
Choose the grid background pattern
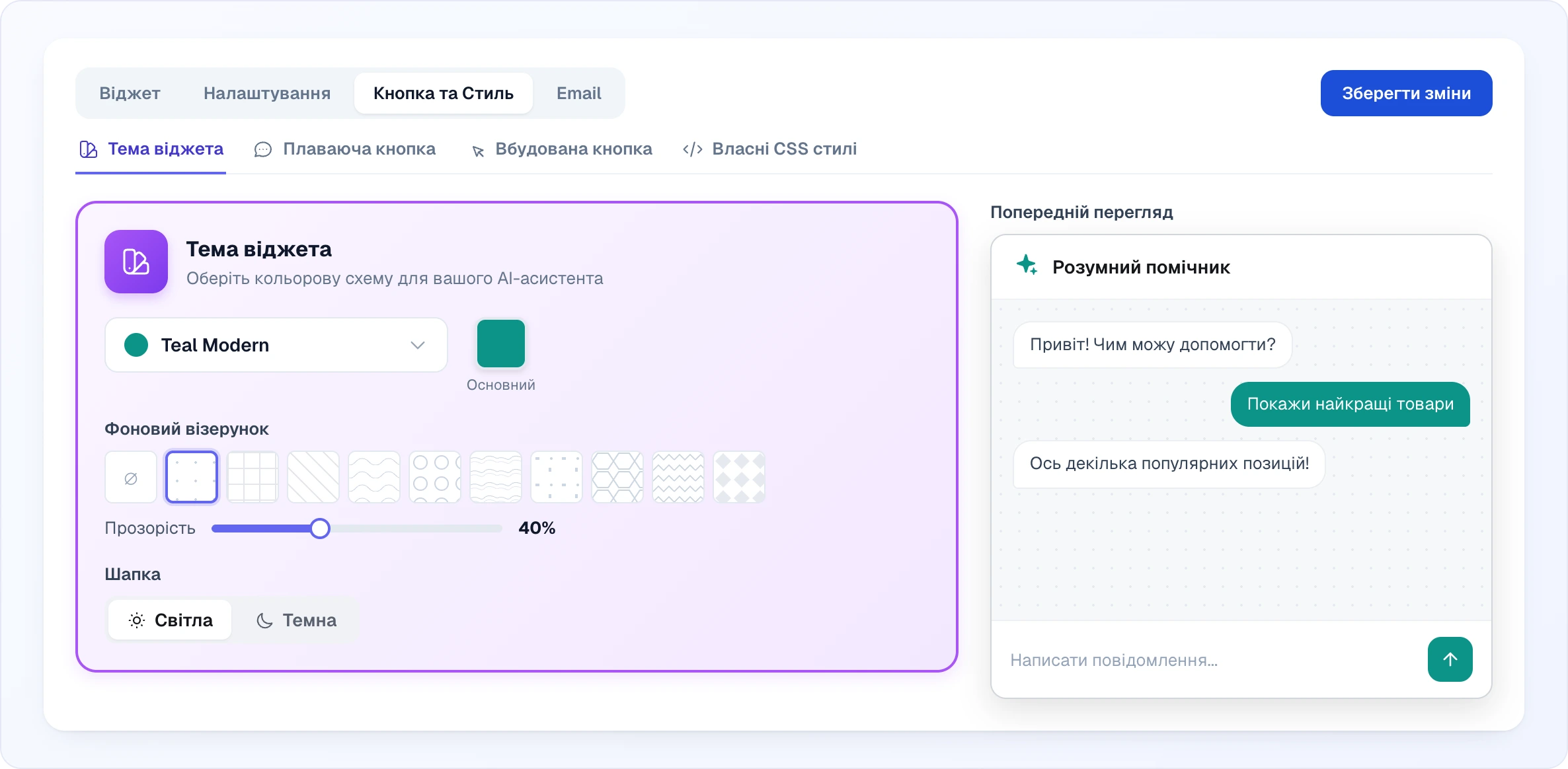tap(253, 477)
